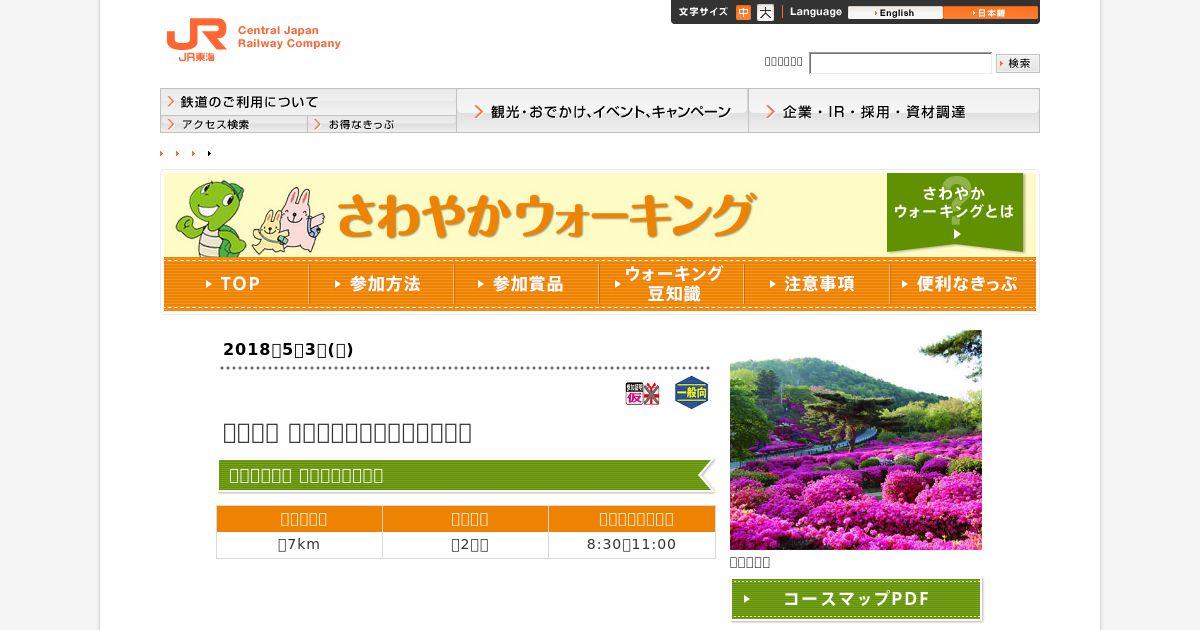This screenshot has height=630, width=1200.
Task: Click the 一般向 hexagon badge icon
Action: pos(691,393)
